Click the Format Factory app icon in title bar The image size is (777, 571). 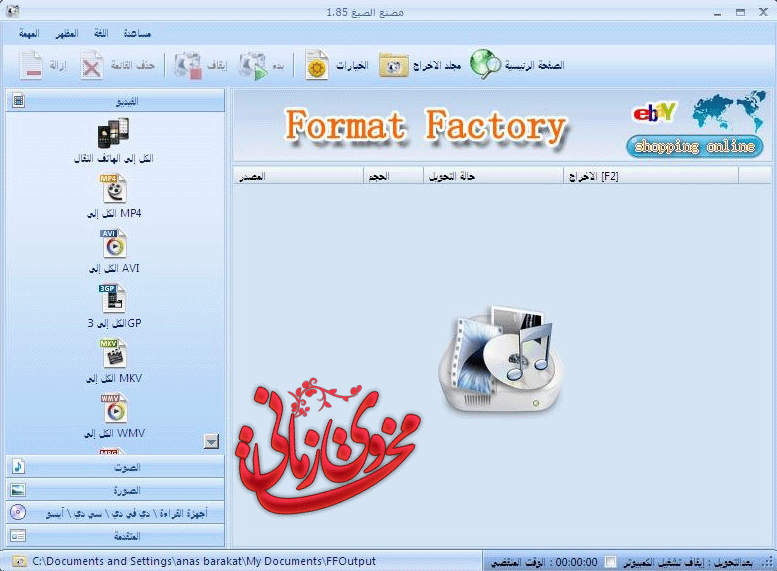pyautogui.click(x=13, y=11)
